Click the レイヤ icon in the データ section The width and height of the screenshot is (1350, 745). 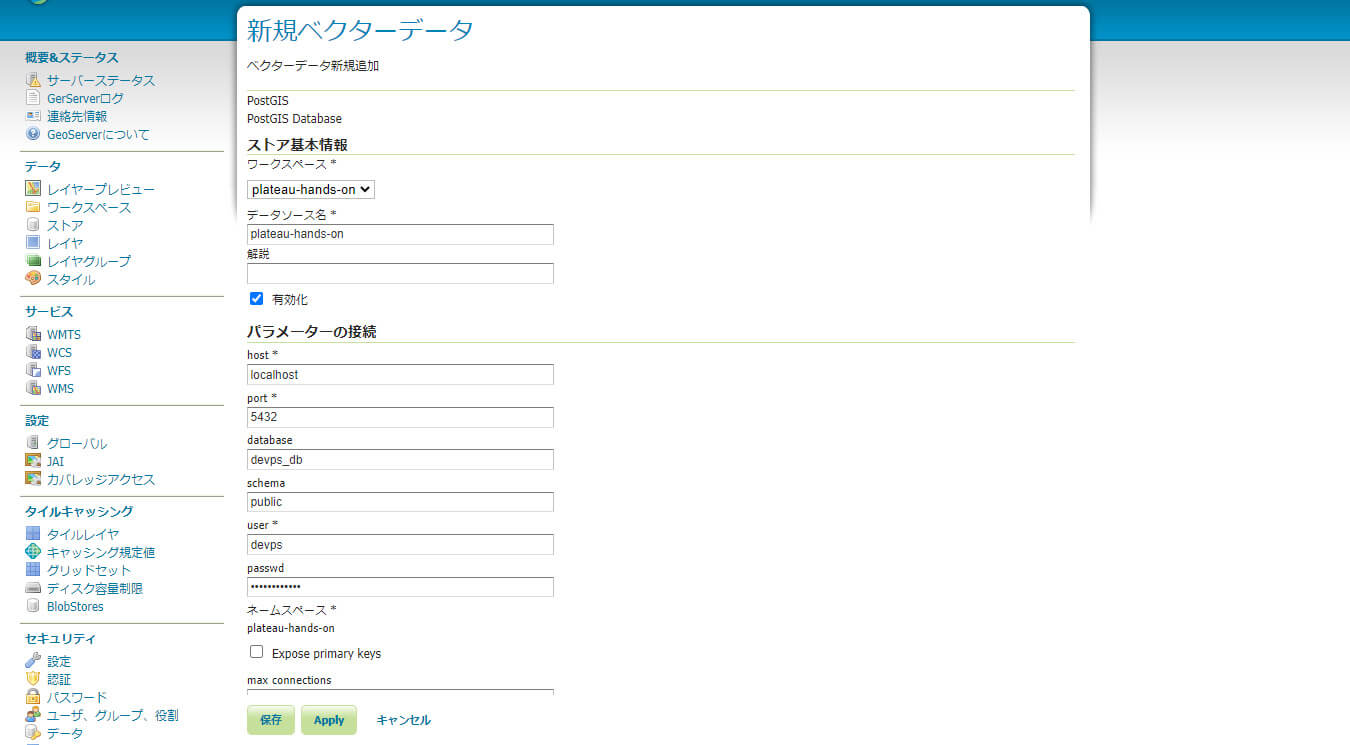pos(33,243)
